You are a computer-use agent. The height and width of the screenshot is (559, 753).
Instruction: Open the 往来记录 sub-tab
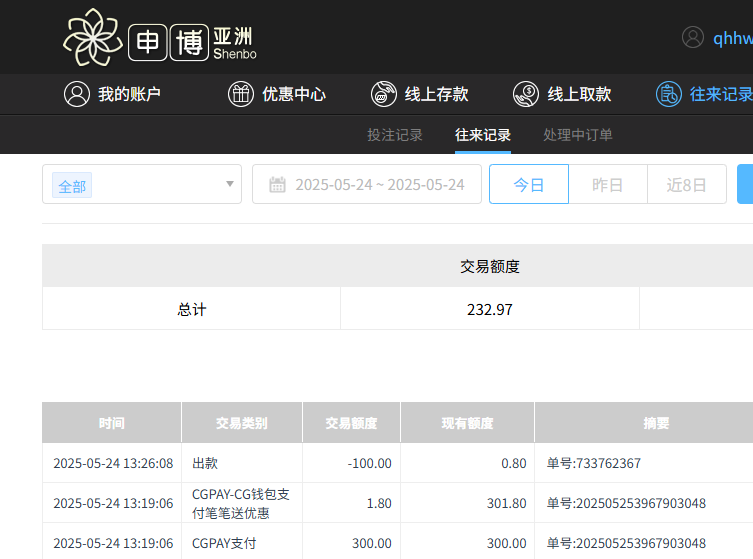pos(482,135)
